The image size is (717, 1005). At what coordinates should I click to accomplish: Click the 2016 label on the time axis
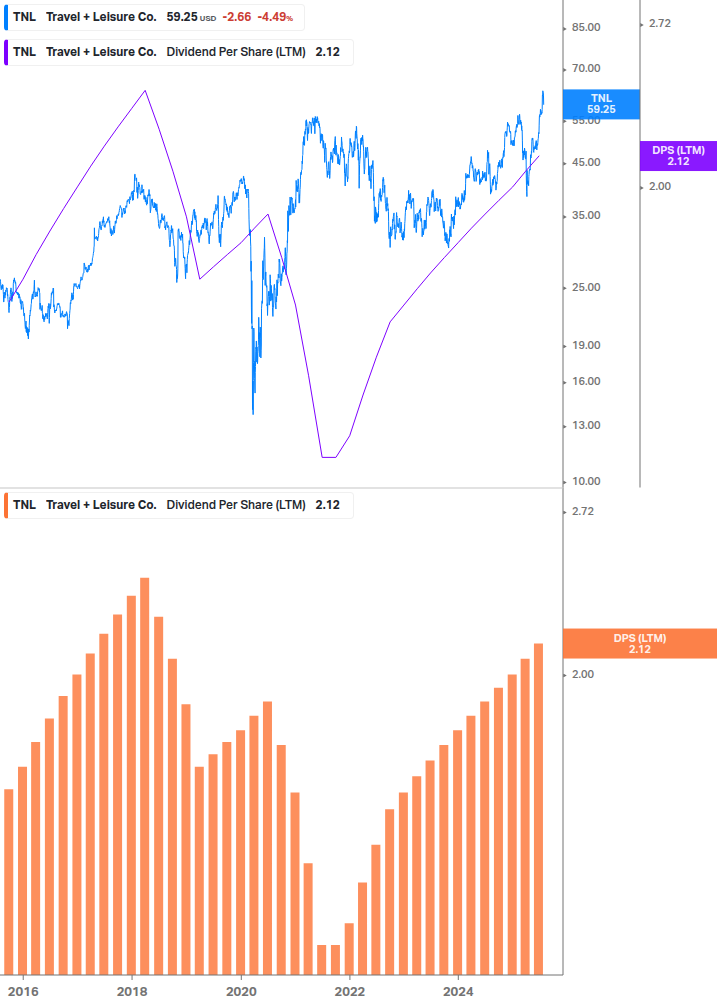click(x=23, y=992)
